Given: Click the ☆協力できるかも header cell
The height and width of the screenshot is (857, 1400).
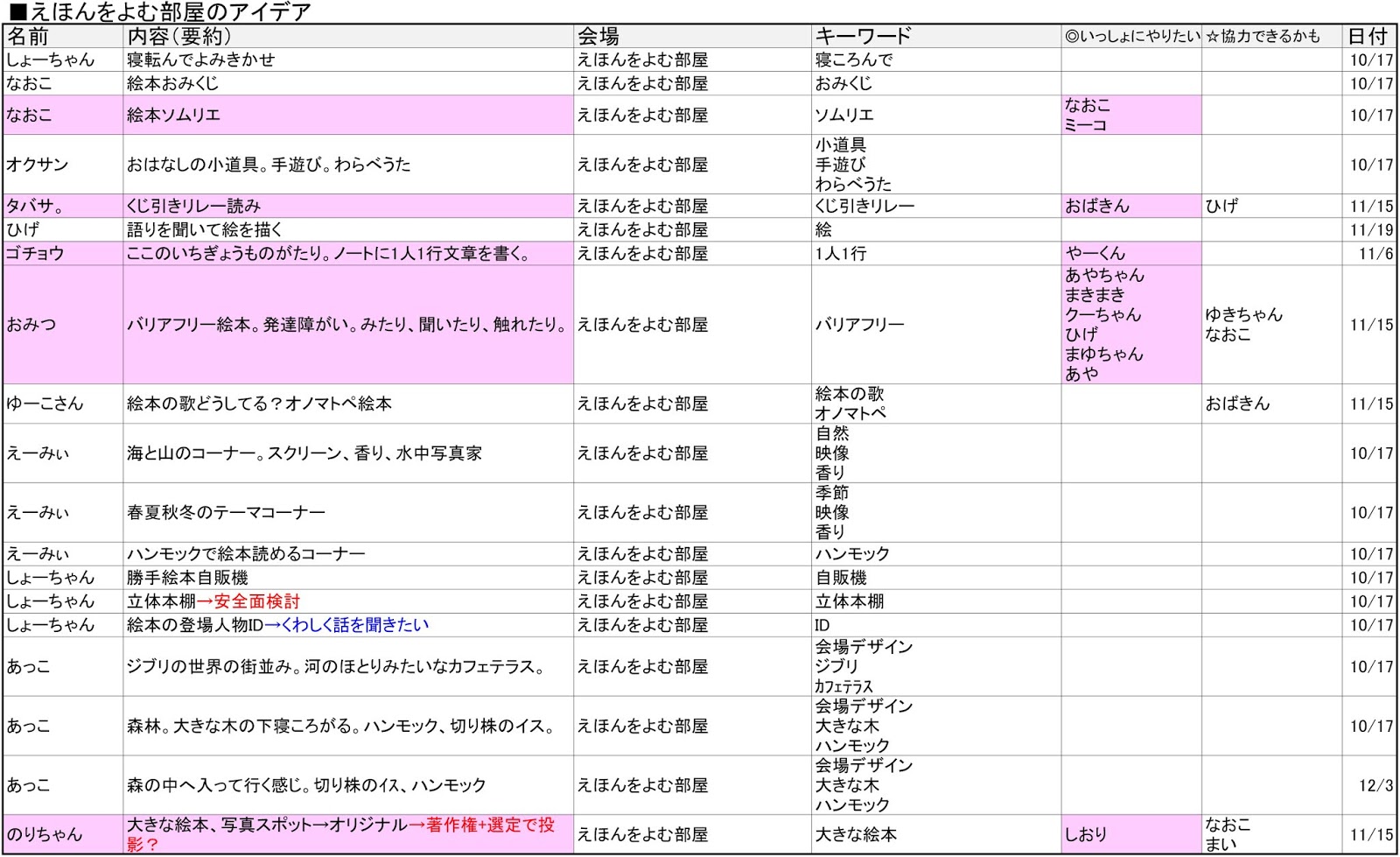Looking at the screenshot, I should pyautogui.click(x=1271, y=36).
